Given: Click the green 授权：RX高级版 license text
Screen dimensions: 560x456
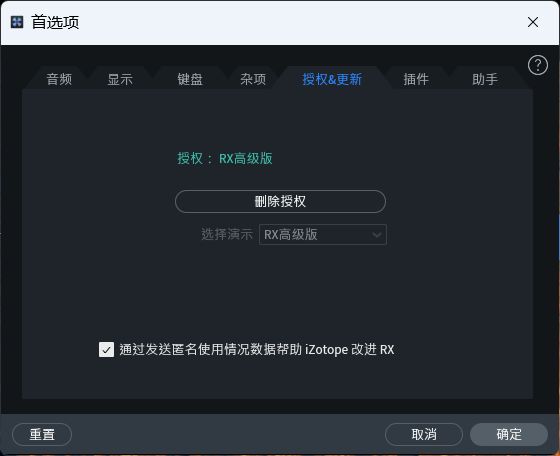Looking at the screenshot, I should [x=225, y=158].
